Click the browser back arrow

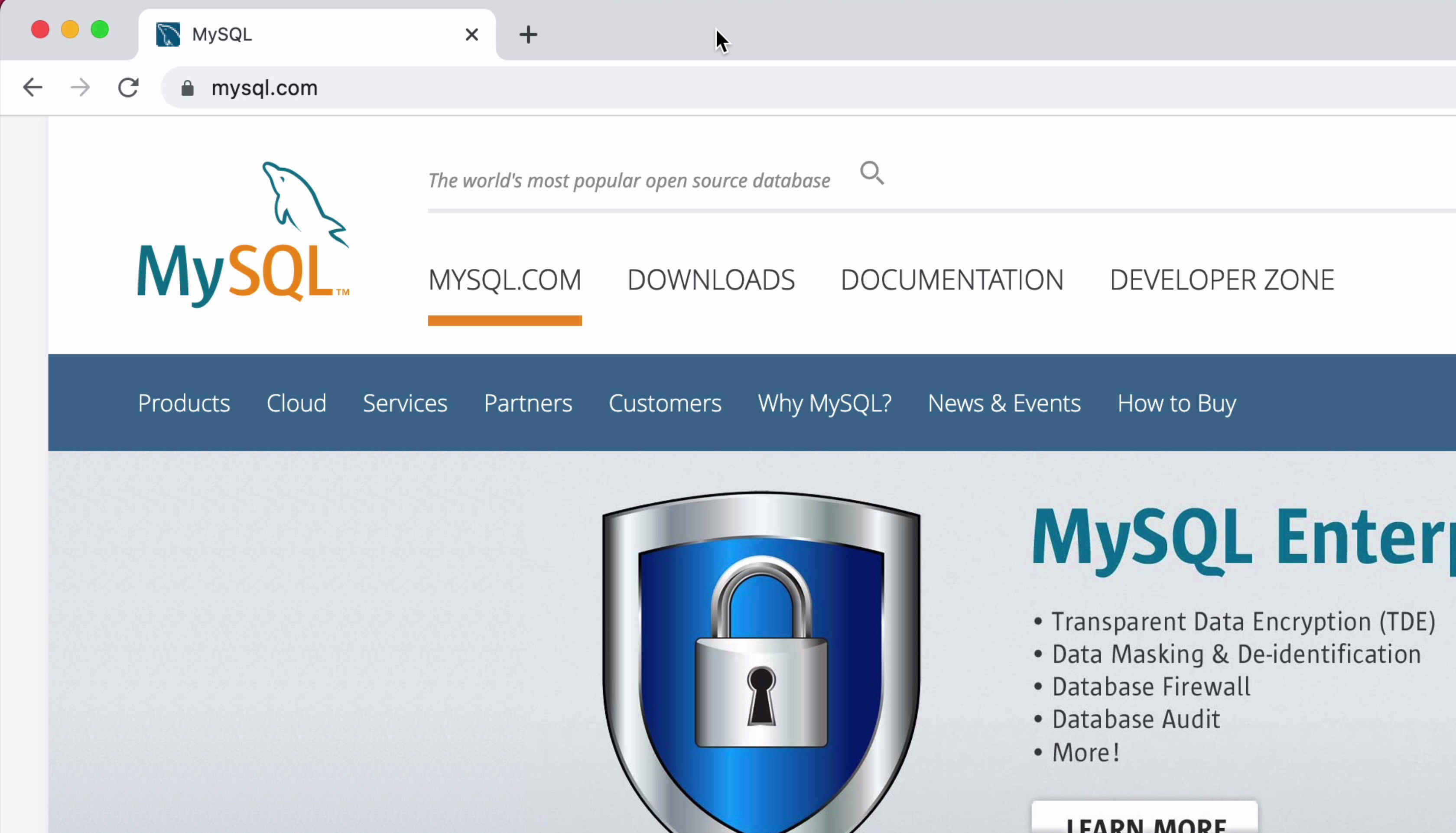(32, 88)
